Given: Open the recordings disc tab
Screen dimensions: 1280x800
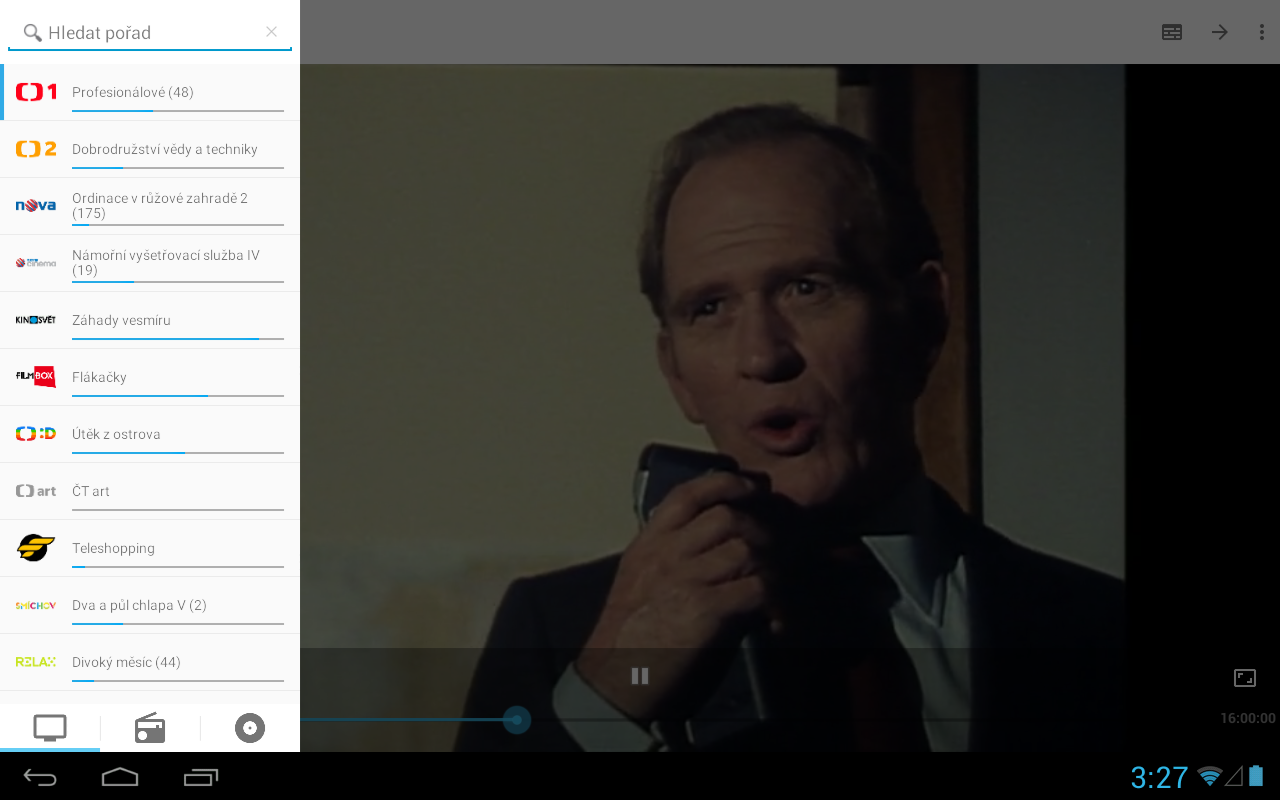Looking at the screenshot, I should (x=250, y=728).
